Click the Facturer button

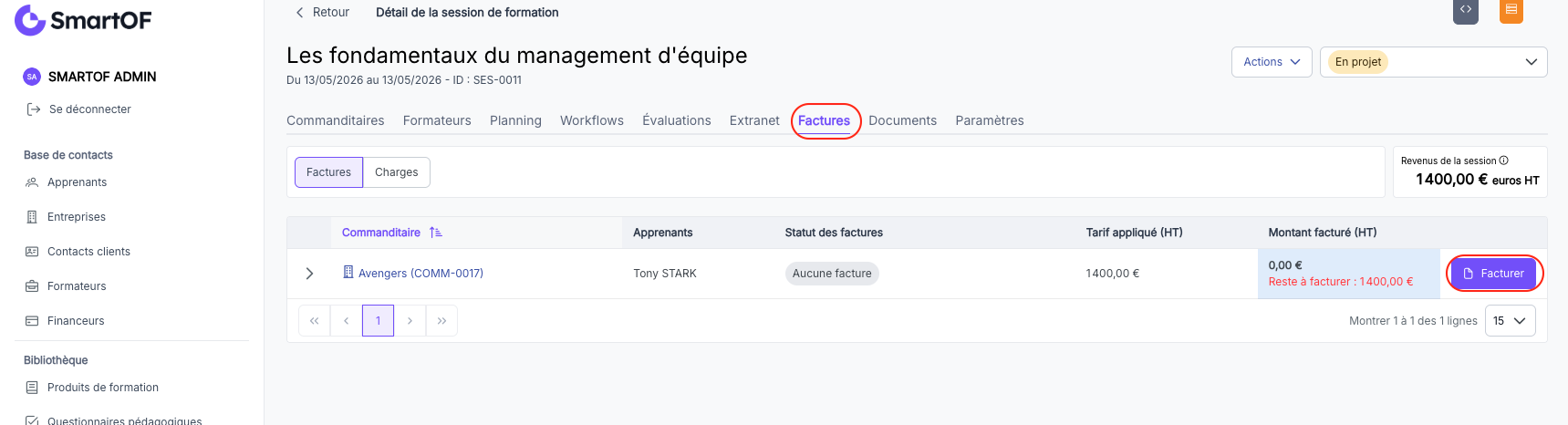coord(1493,274)
